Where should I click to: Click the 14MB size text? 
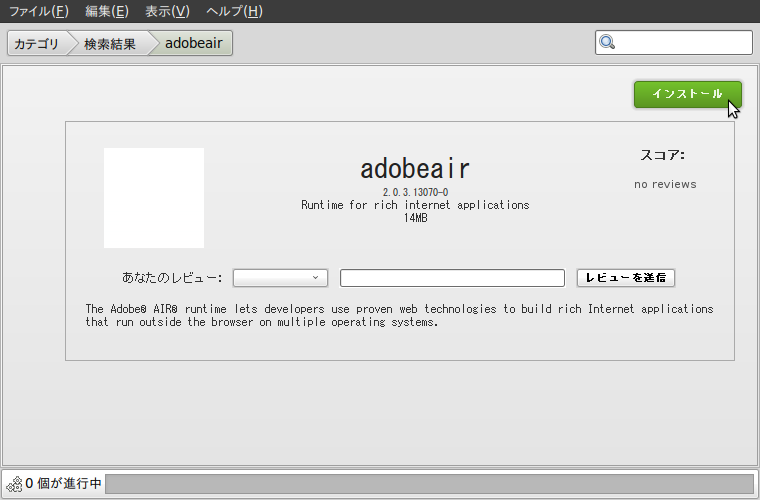(415, 218)
